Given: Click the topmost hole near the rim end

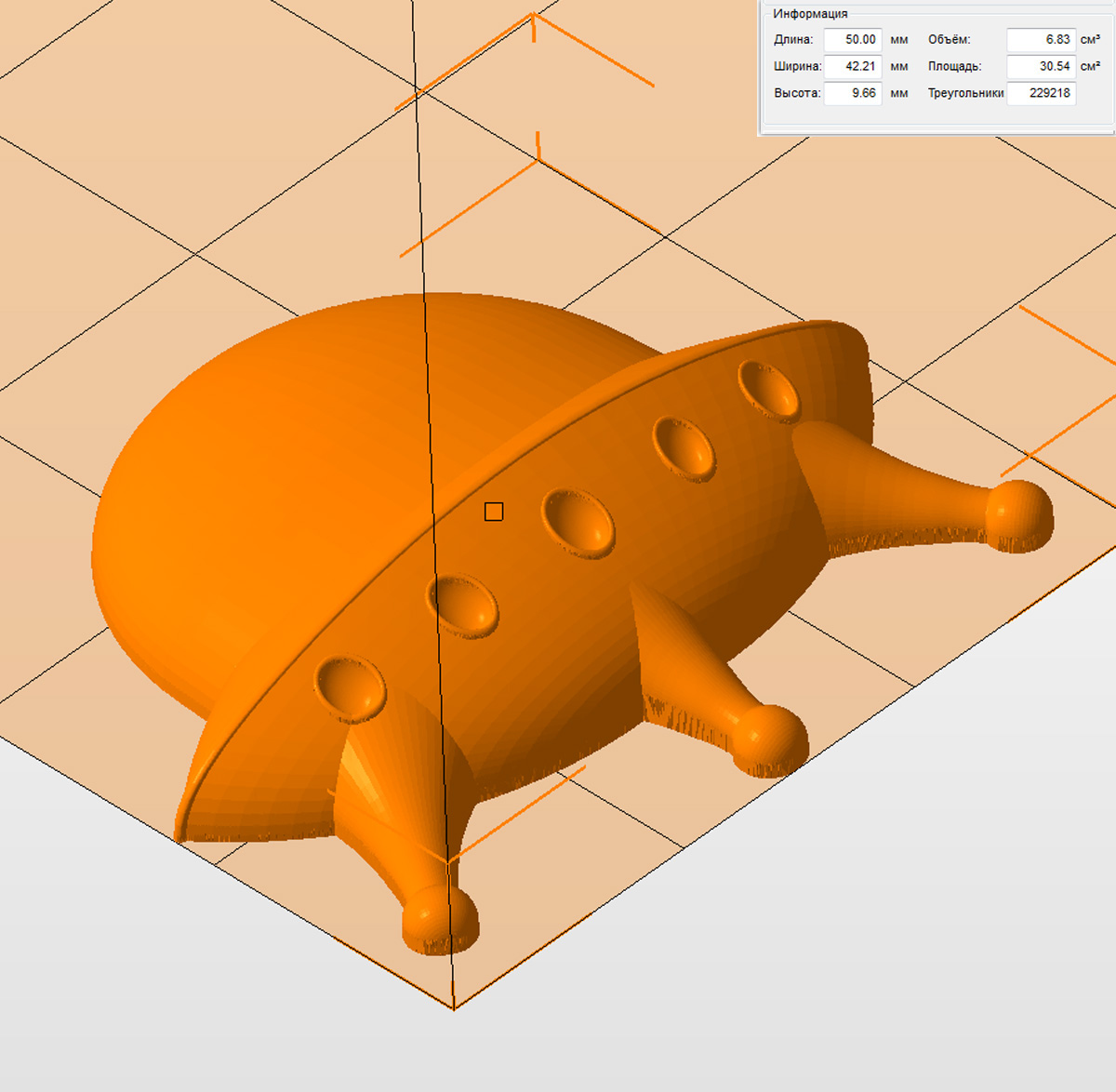Looking at the screenshot, I should [769, 390].
